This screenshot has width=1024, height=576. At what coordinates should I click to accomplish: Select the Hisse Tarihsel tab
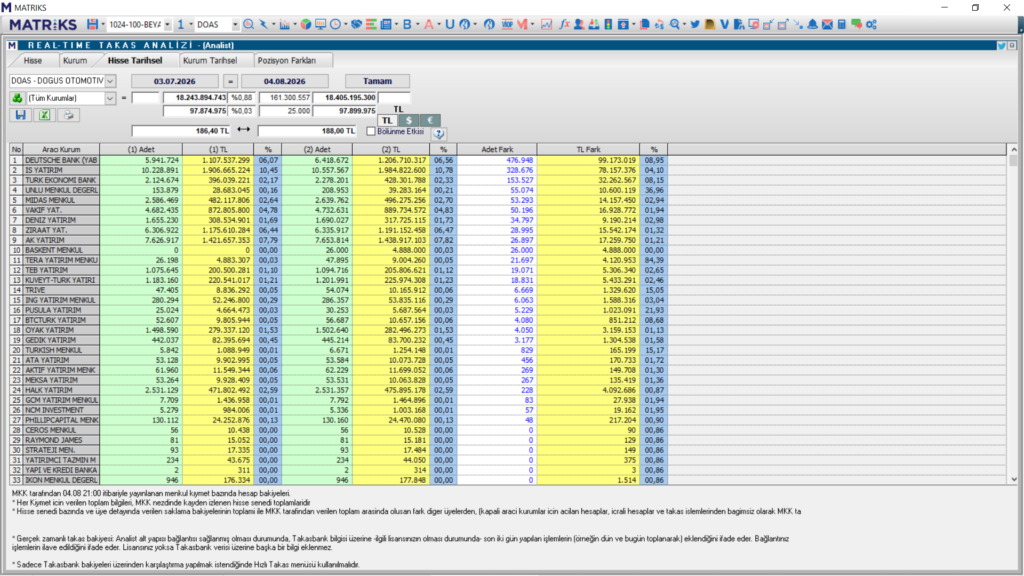pyautogui.click(x=135, y=60)
